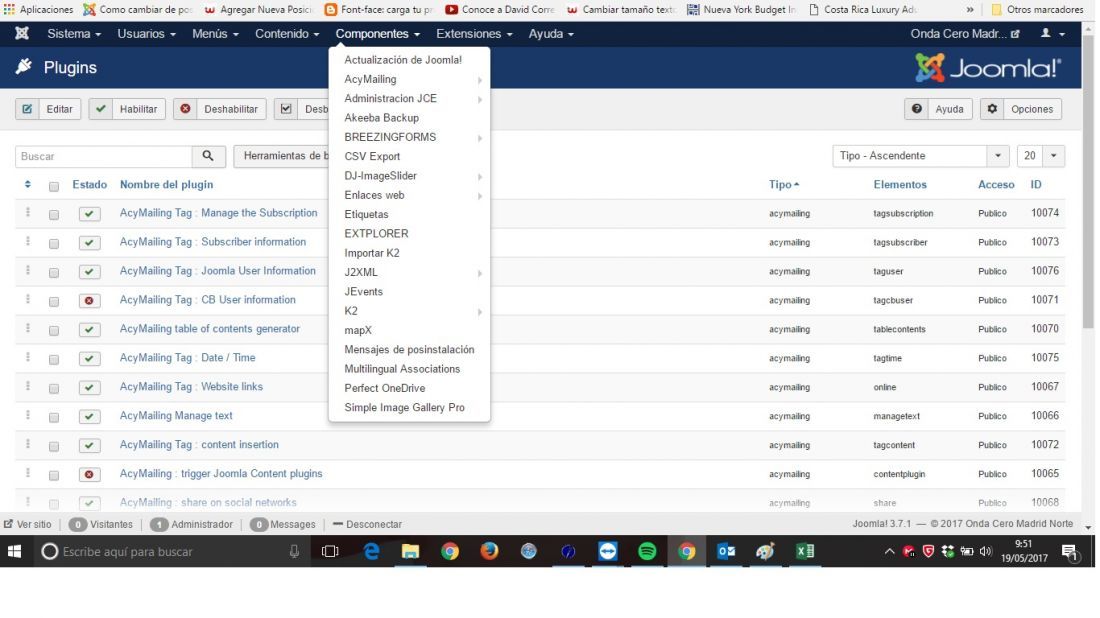The height and width of the screenshot is (618, 1100).
Task: Open the 20 items-per-page dropdown
Action: click(x=1040, y=156)
